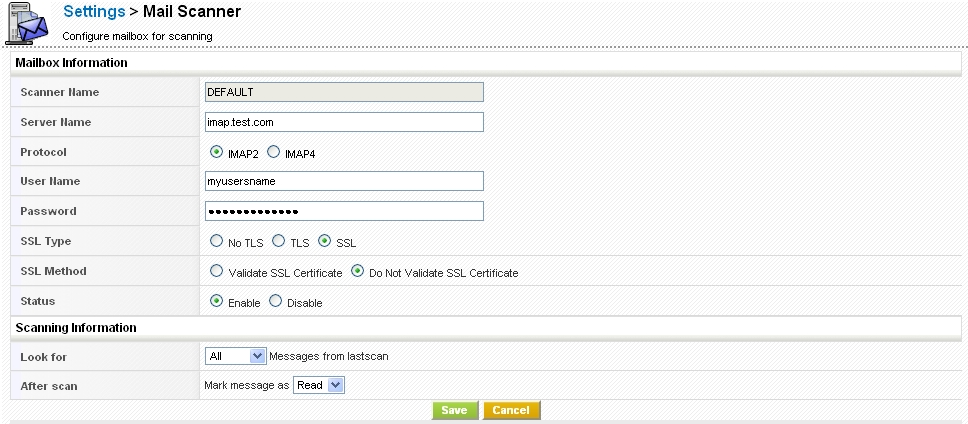The image size is (968, 424).
Task: Select the IMAP2 protocol radio button
Action: tap(216, 152)
